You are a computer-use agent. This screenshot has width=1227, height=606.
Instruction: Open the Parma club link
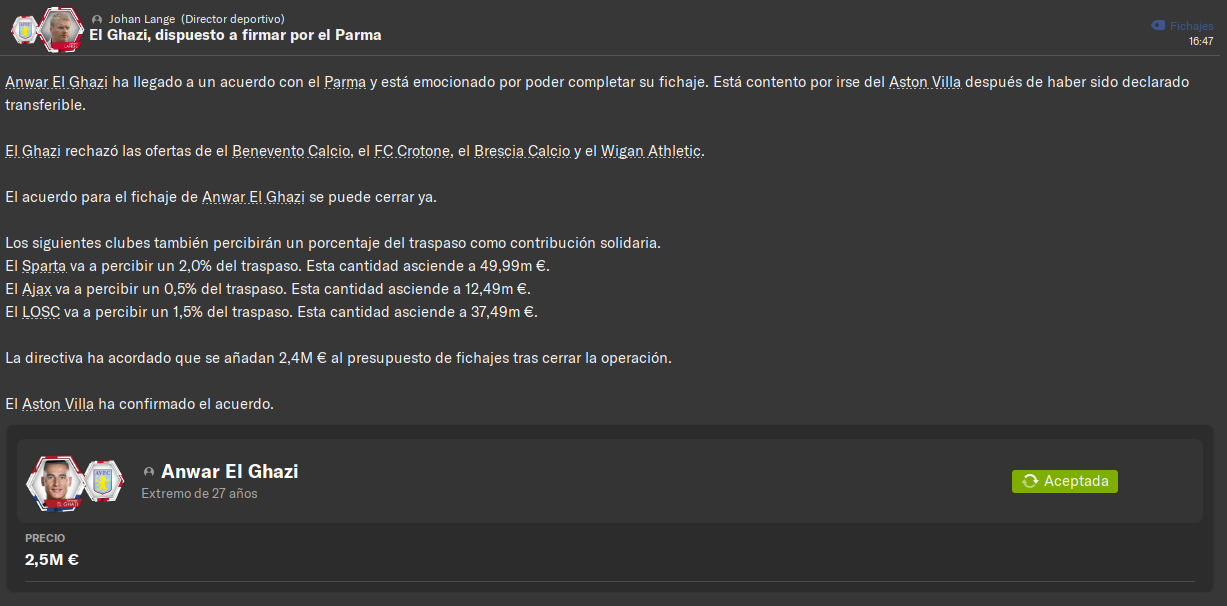click(x=345, y=82)
